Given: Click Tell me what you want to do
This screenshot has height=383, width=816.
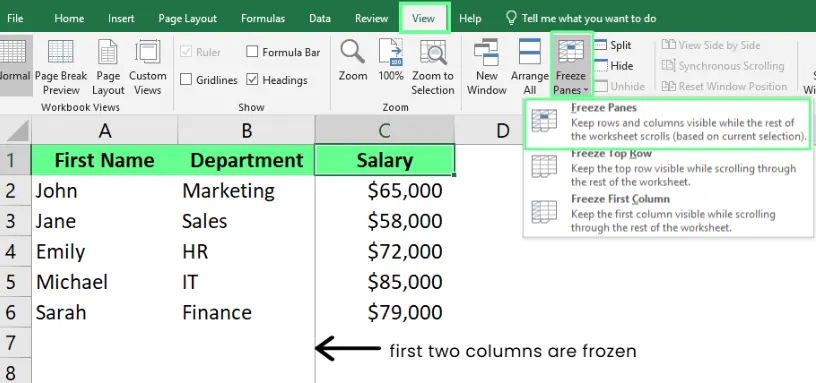Looking at the screenshot, I should pos(589,18).
